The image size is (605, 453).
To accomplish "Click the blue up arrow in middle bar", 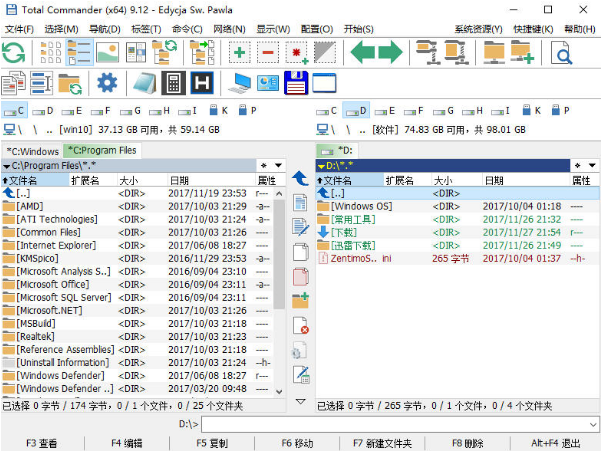I will pos(300,179).
